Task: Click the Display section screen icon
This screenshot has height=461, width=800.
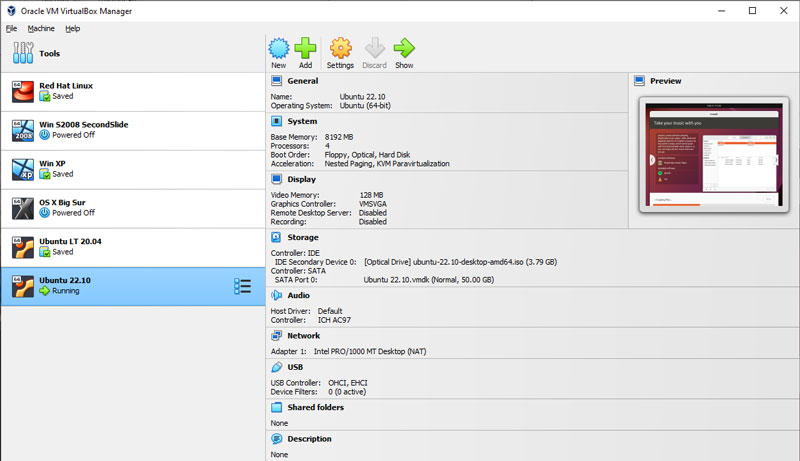Action: click(277, 179)
